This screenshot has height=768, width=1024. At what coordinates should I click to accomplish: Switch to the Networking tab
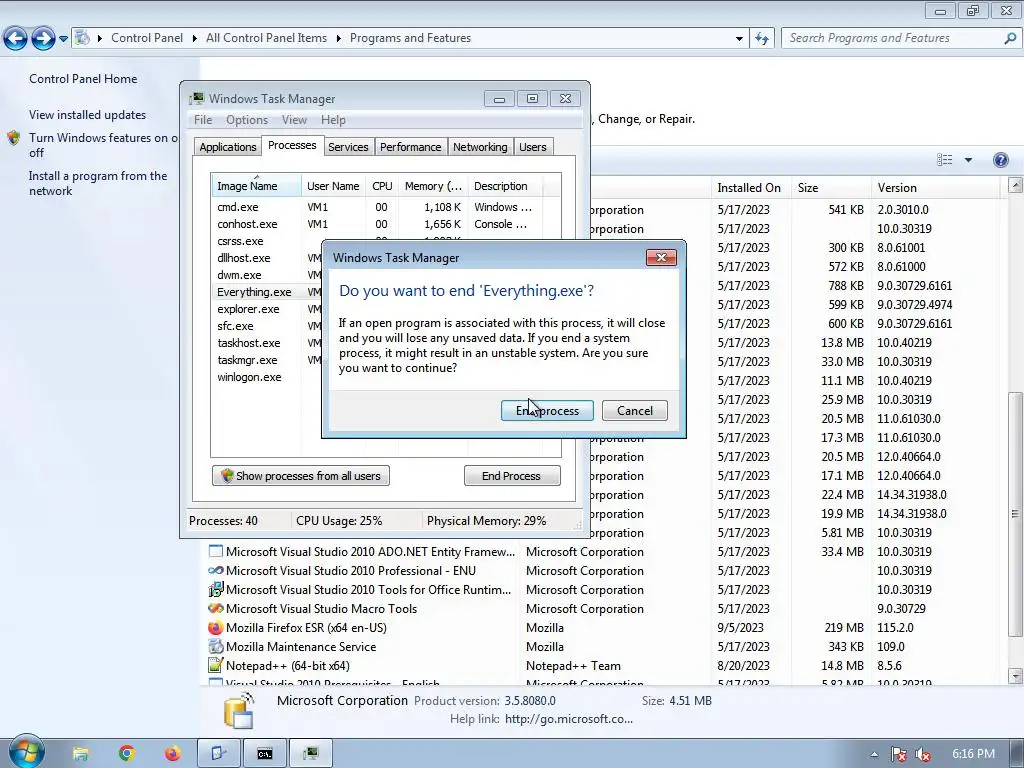coord(480,147)
